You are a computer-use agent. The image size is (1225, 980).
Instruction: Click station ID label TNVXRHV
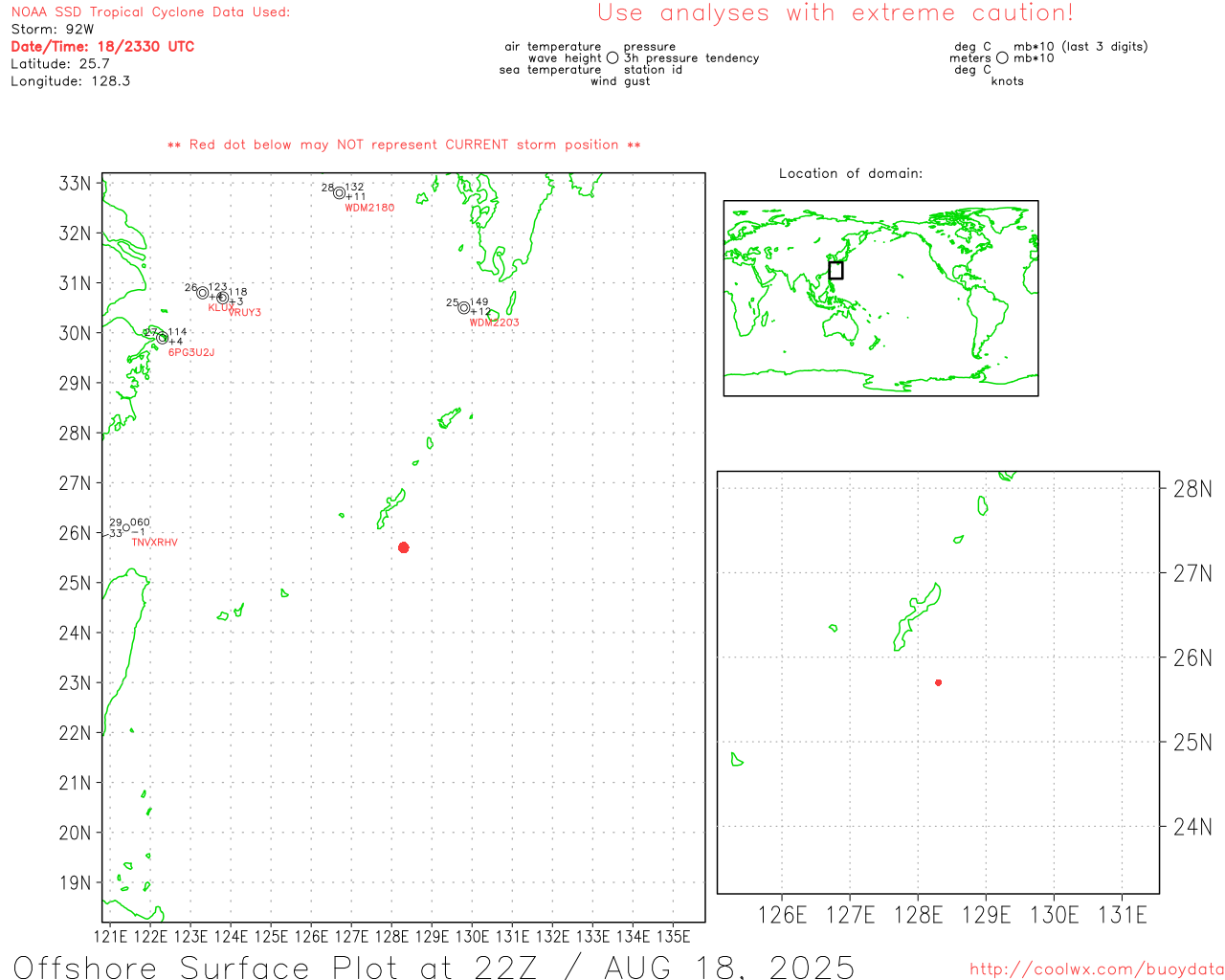[x=154, y=543]
